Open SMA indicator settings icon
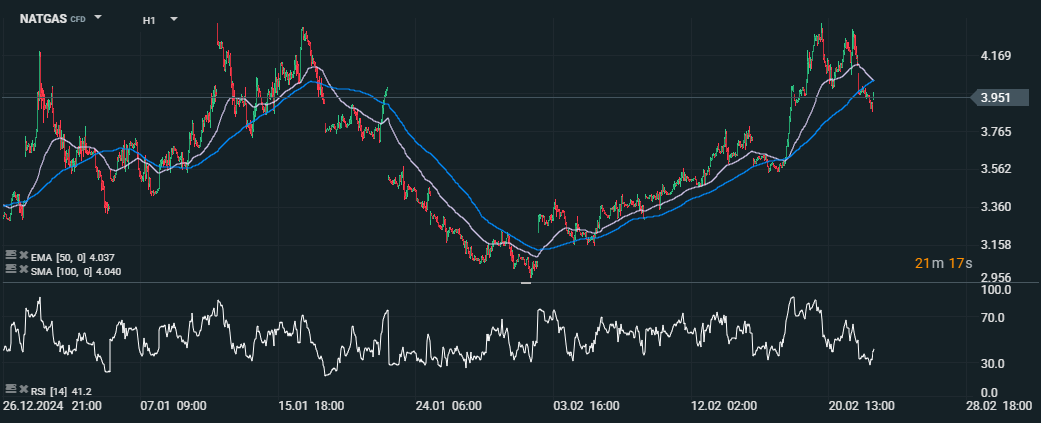Image resolution: width=1041 pixels, height=423 pixels. (x=10, y=270)
